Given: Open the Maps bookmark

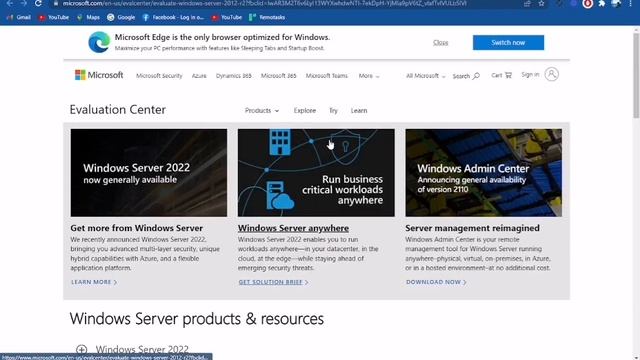Looking at the screenshot, I should pyautogui.click(x=88, y=18).
